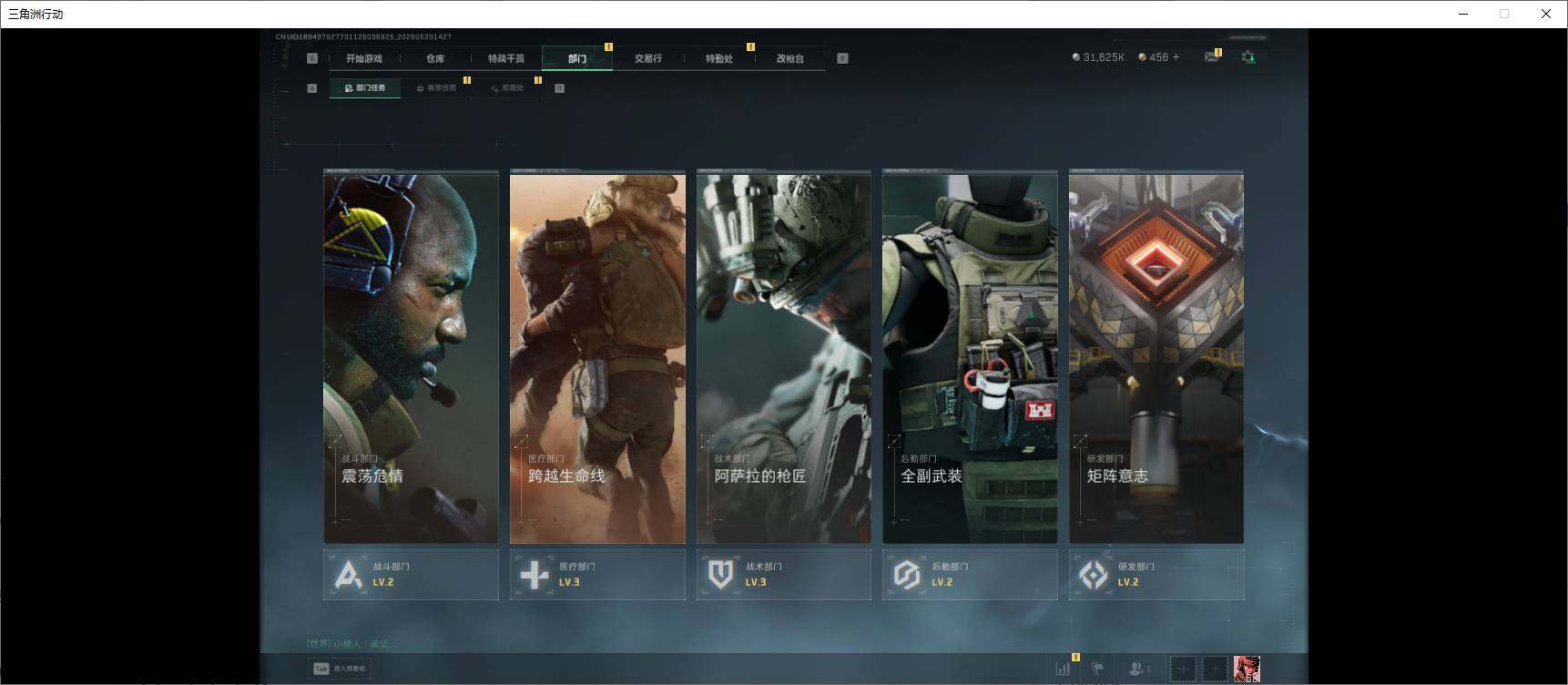The width and height of the screenshot is (1568, 685).
Task: Click the plus next to 456 currency
Action: 1176,57
